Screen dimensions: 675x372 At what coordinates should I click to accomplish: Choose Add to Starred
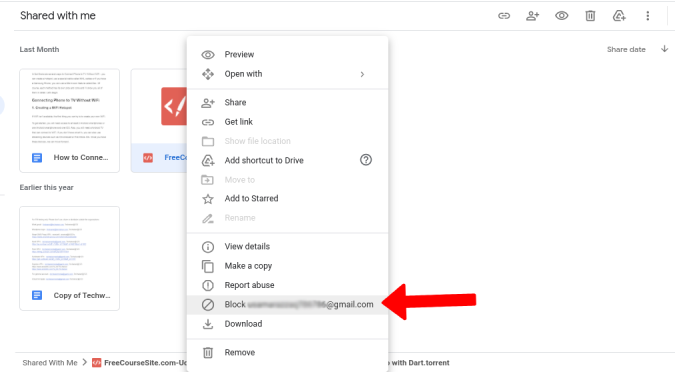point(288,198)
